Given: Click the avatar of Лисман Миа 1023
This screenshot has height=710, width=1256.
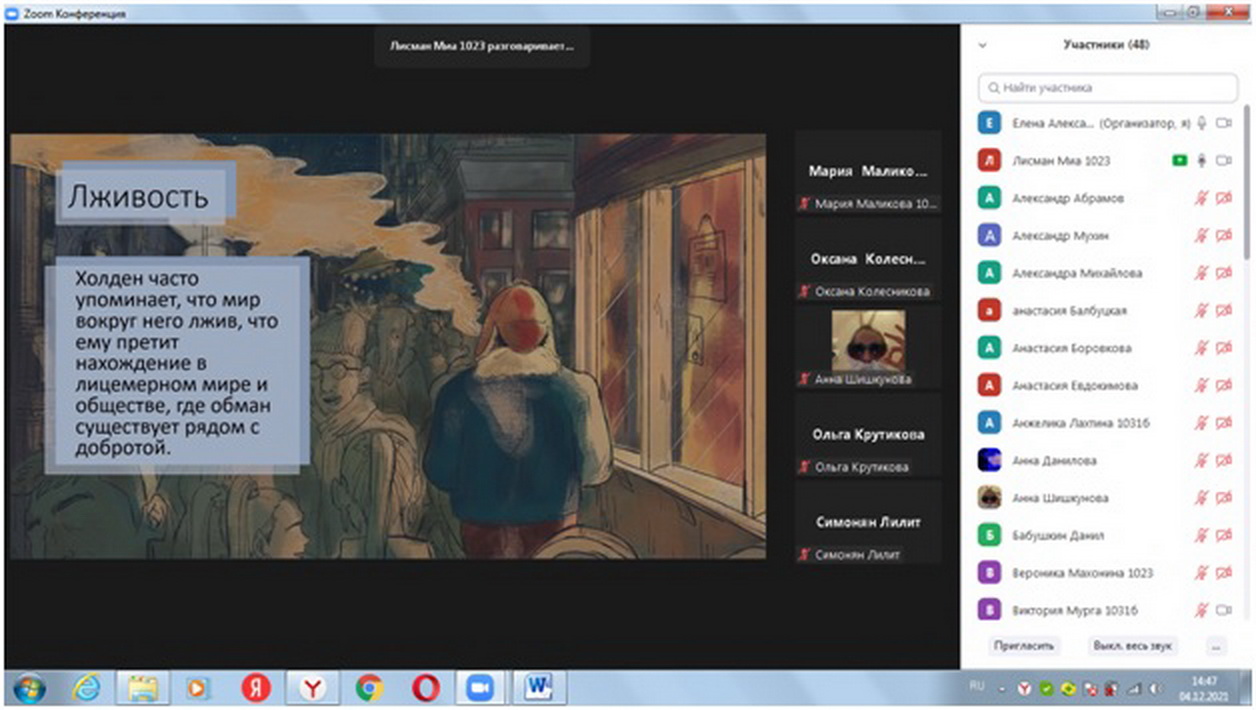Looking at the screenshot, I should point(989,160).
